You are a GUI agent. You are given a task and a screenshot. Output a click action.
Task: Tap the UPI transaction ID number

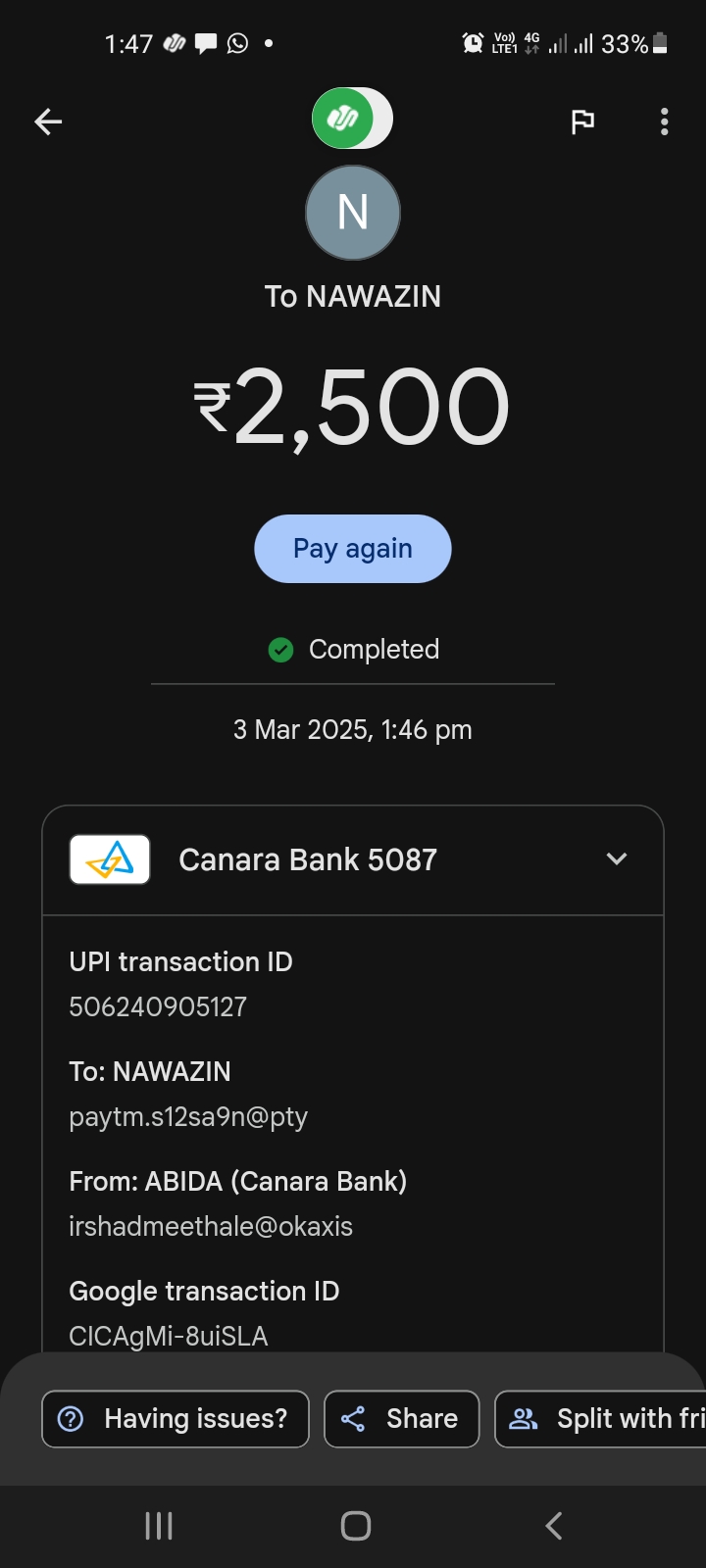point(158,1006)
